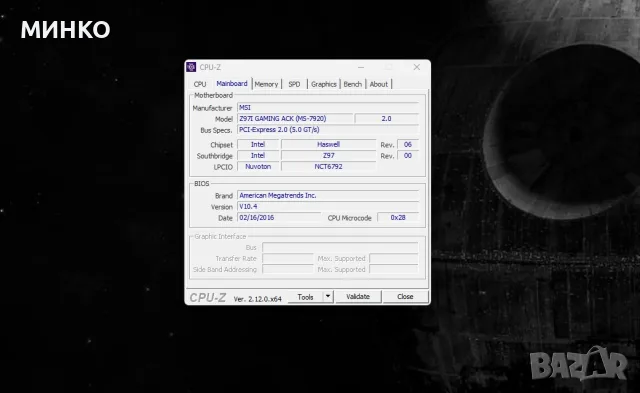Click the model field Z97I GAMING ACK
This screenshot has width=640, height=393.
coord(295,119)
